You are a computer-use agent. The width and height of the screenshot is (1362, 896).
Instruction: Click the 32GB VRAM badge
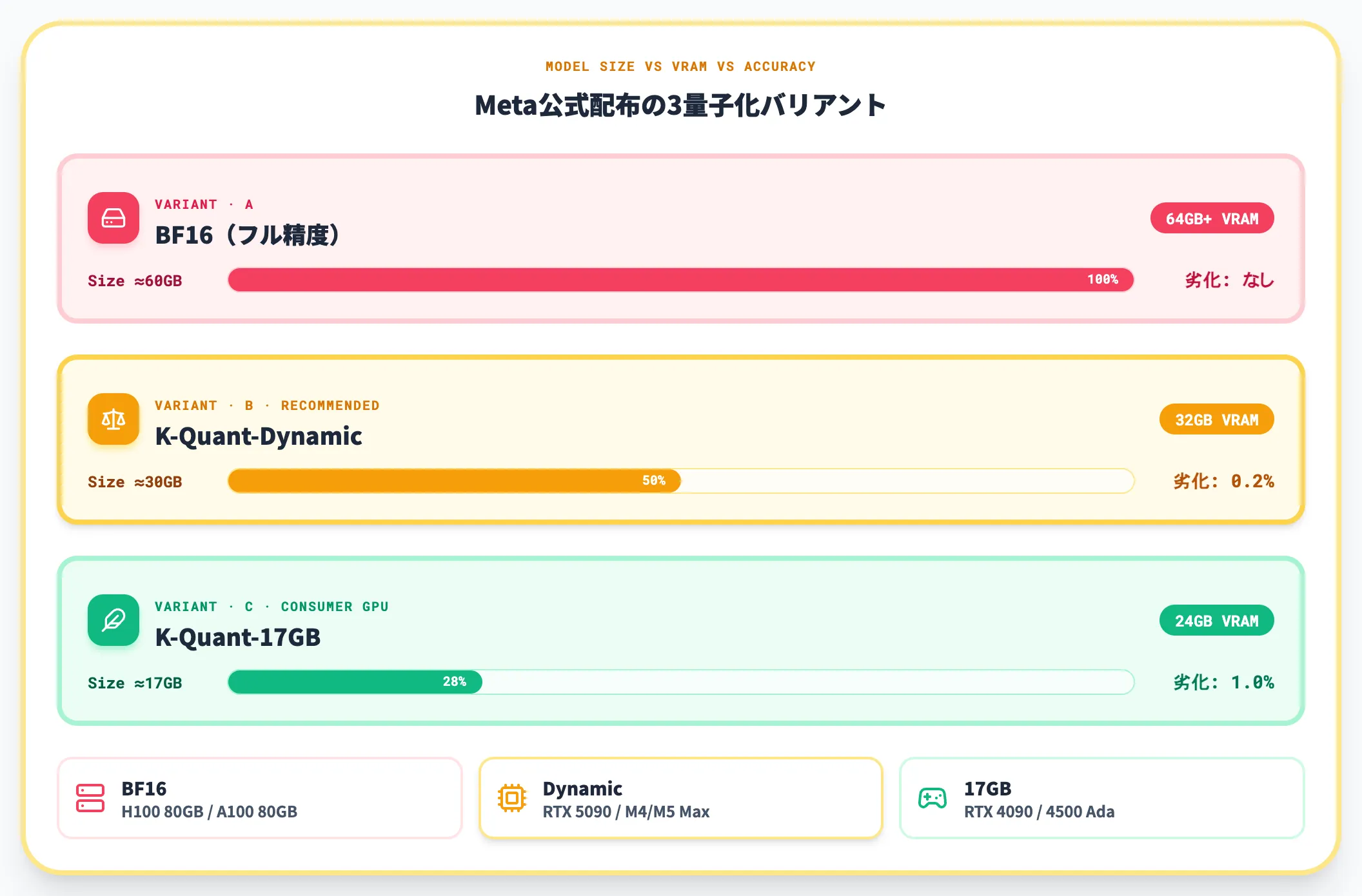click(x=1217, y=420)
